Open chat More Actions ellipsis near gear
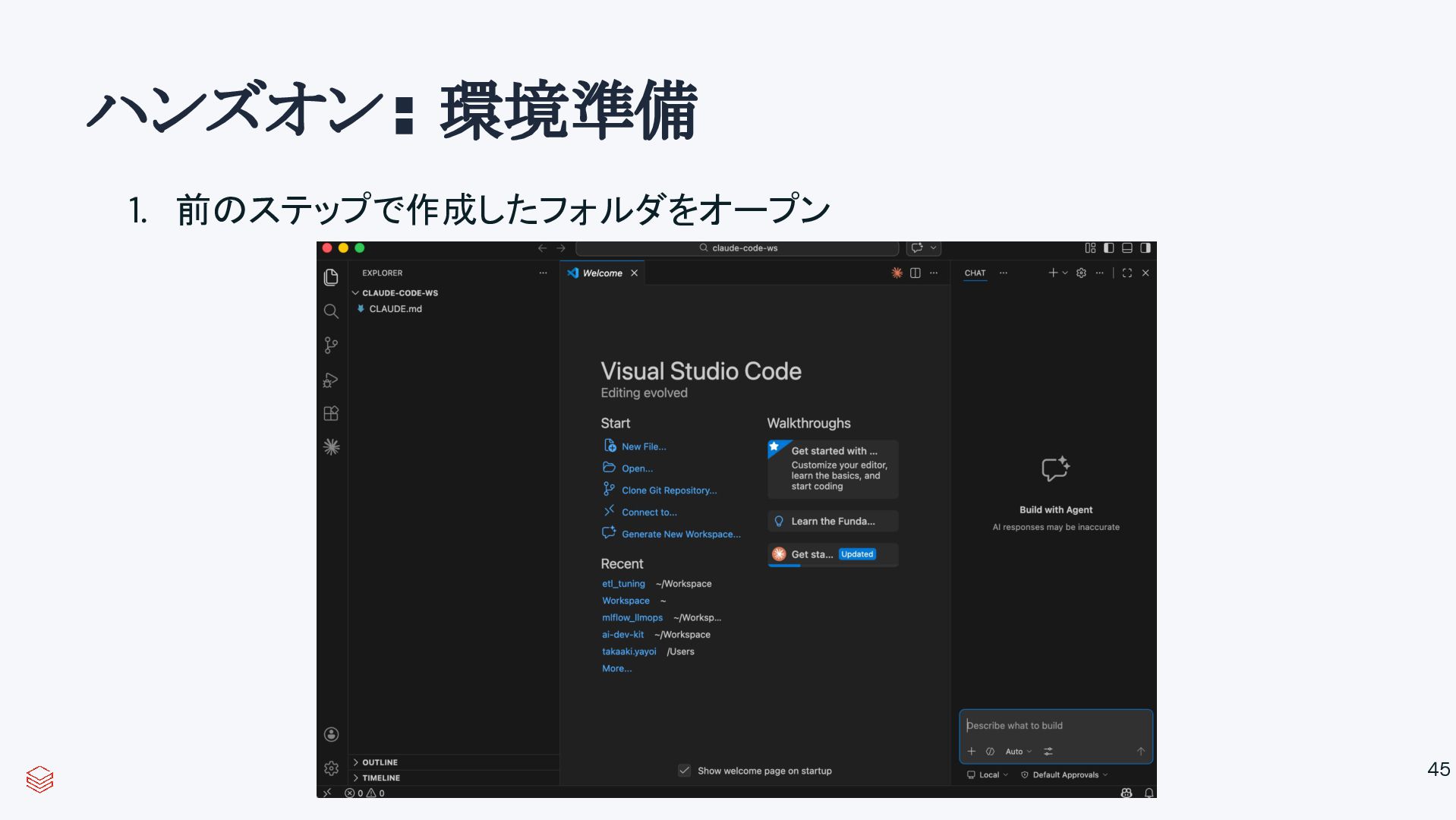The height and width of the screenshot is (820, 1456). [1099, 273]
